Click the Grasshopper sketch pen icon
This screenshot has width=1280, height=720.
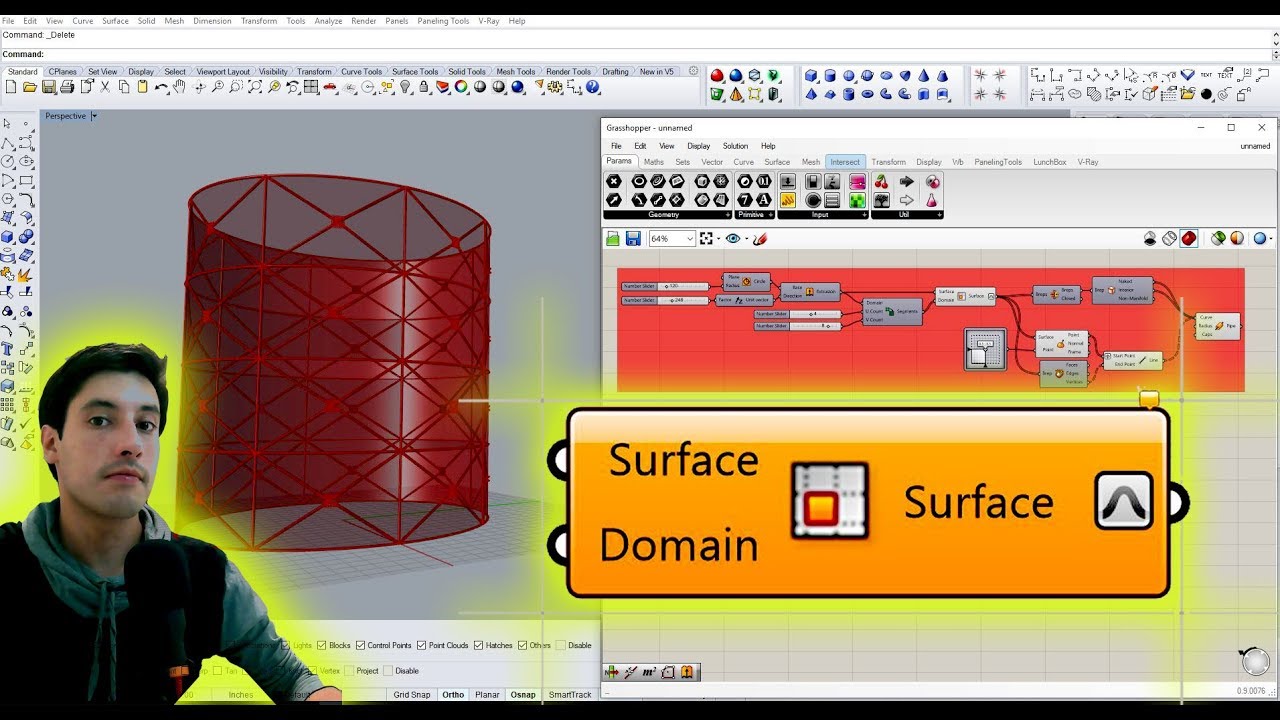point(760,238)
